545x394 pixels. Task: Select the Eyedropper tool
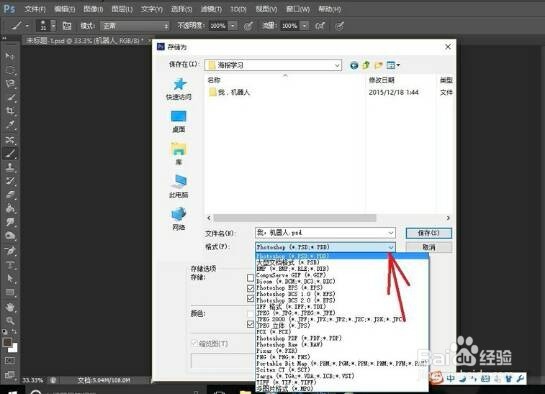click(10, 125)
